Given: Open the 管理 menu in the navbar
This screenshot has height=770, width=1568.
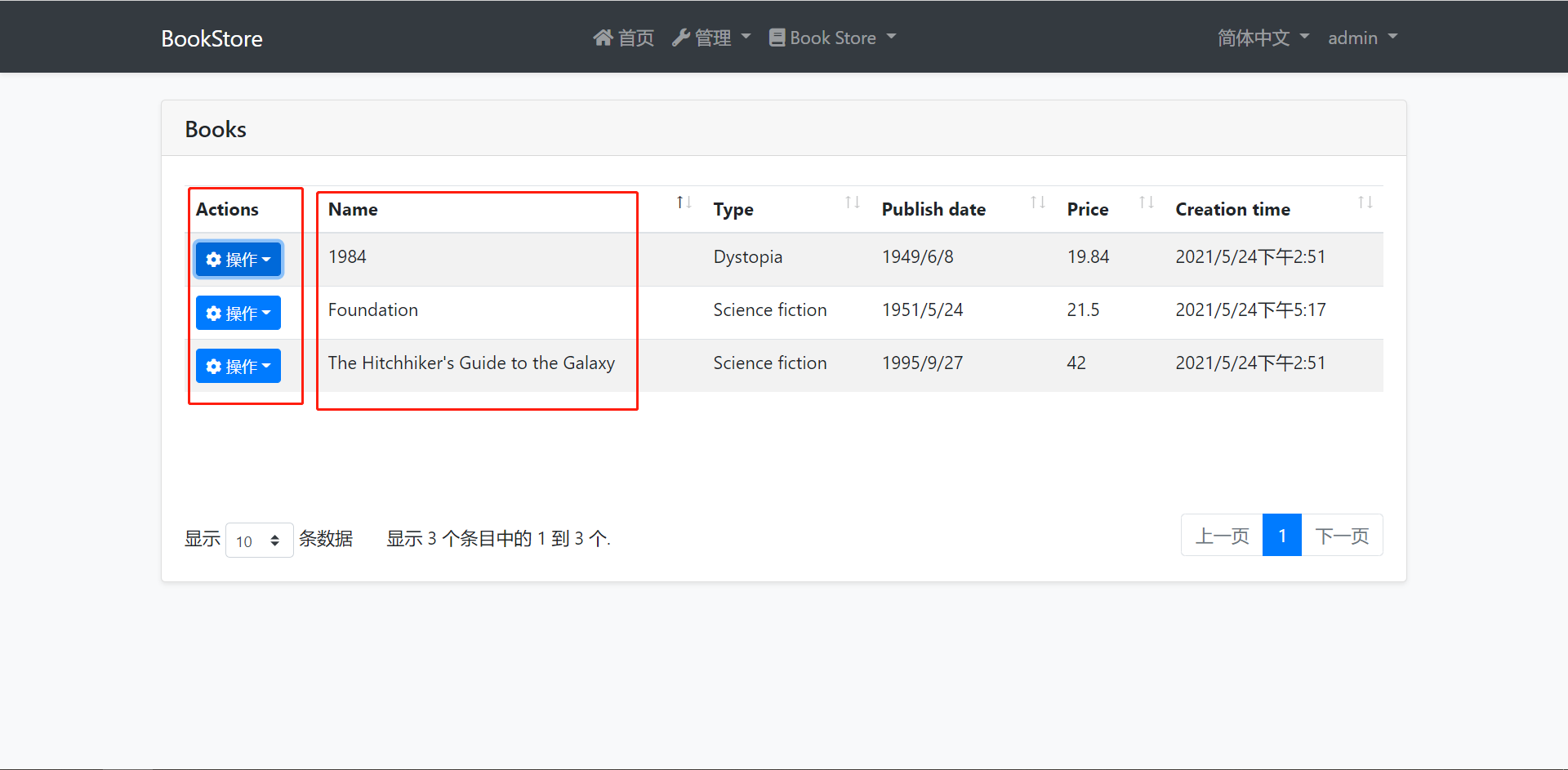Looking at the screenshot, I should (710, 37).
